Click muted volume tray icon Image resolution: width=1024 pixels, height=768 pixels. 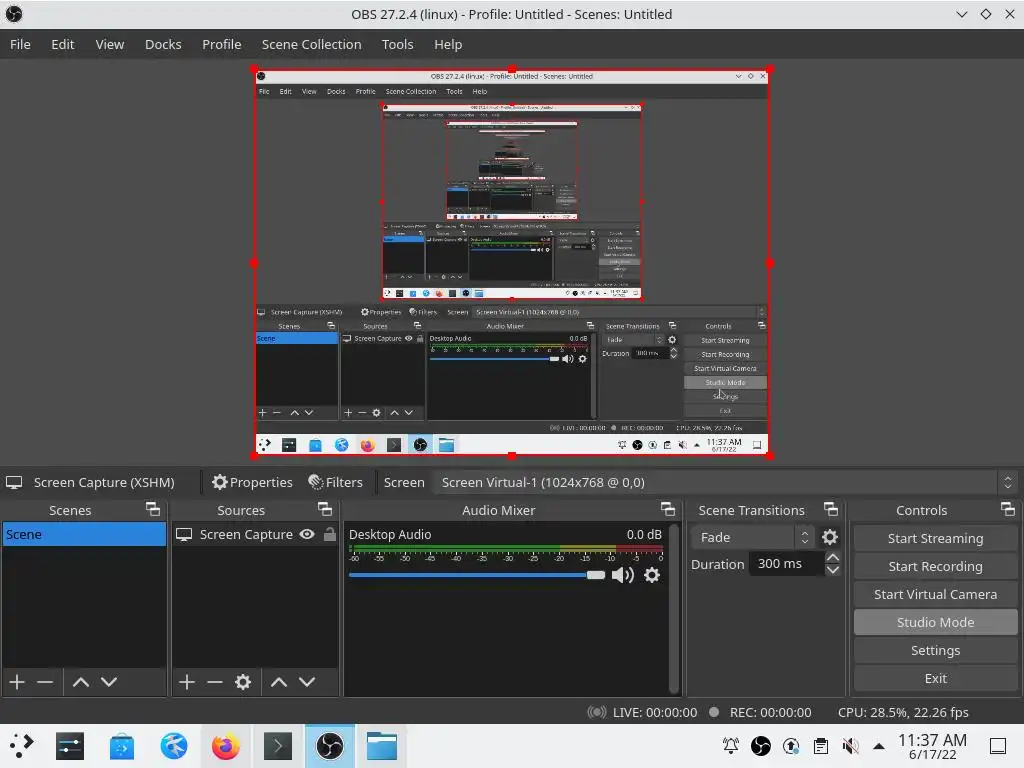click(850, 746)
